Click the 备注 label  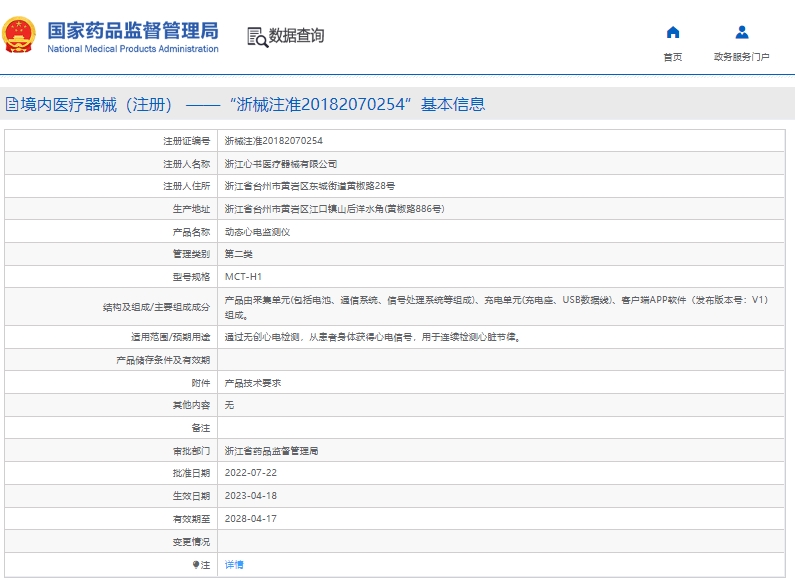tap(201, 428)
